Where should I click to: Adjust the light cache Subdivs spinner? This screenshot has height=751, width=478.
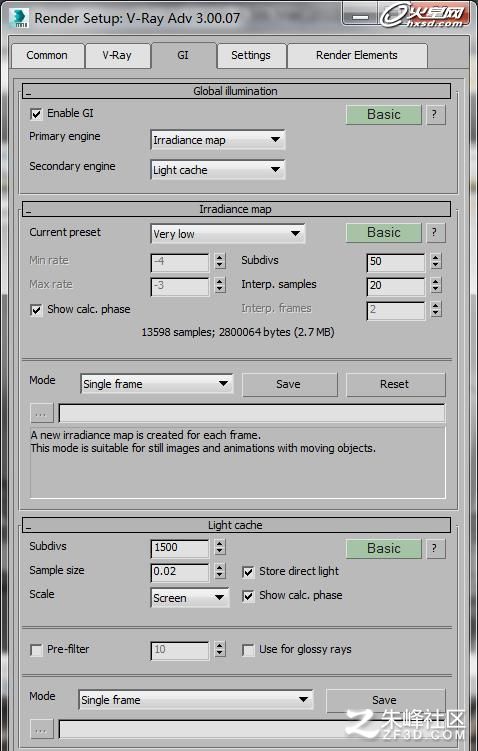click(x=219, y=547)
